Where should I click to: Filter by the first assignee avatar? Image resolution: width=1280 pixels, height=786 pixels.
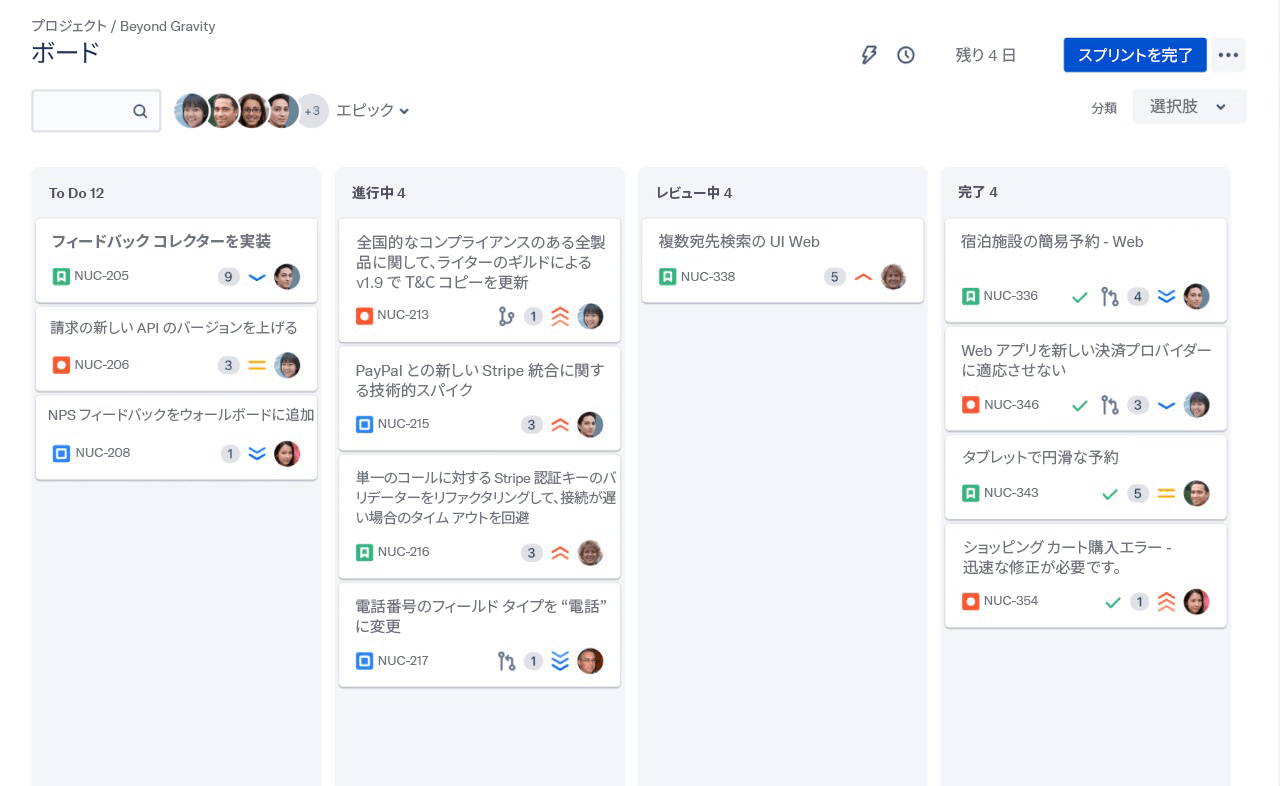191,111
